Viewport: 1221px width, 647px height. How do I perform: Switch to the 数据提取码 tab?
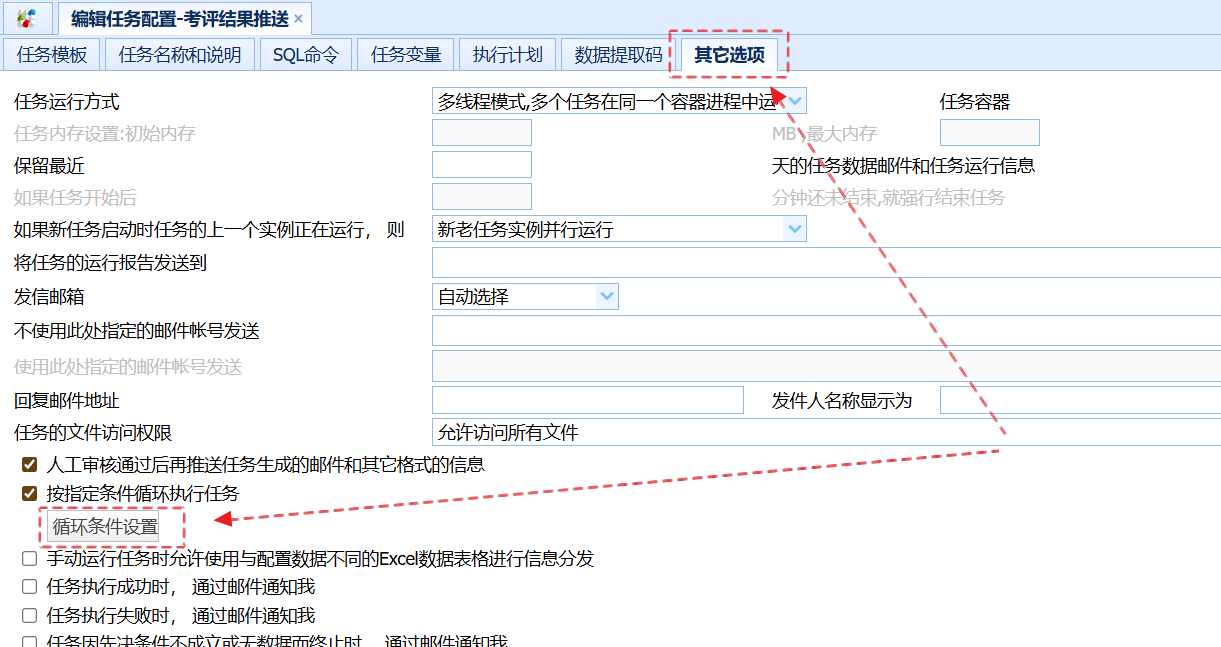coord(618,55)
